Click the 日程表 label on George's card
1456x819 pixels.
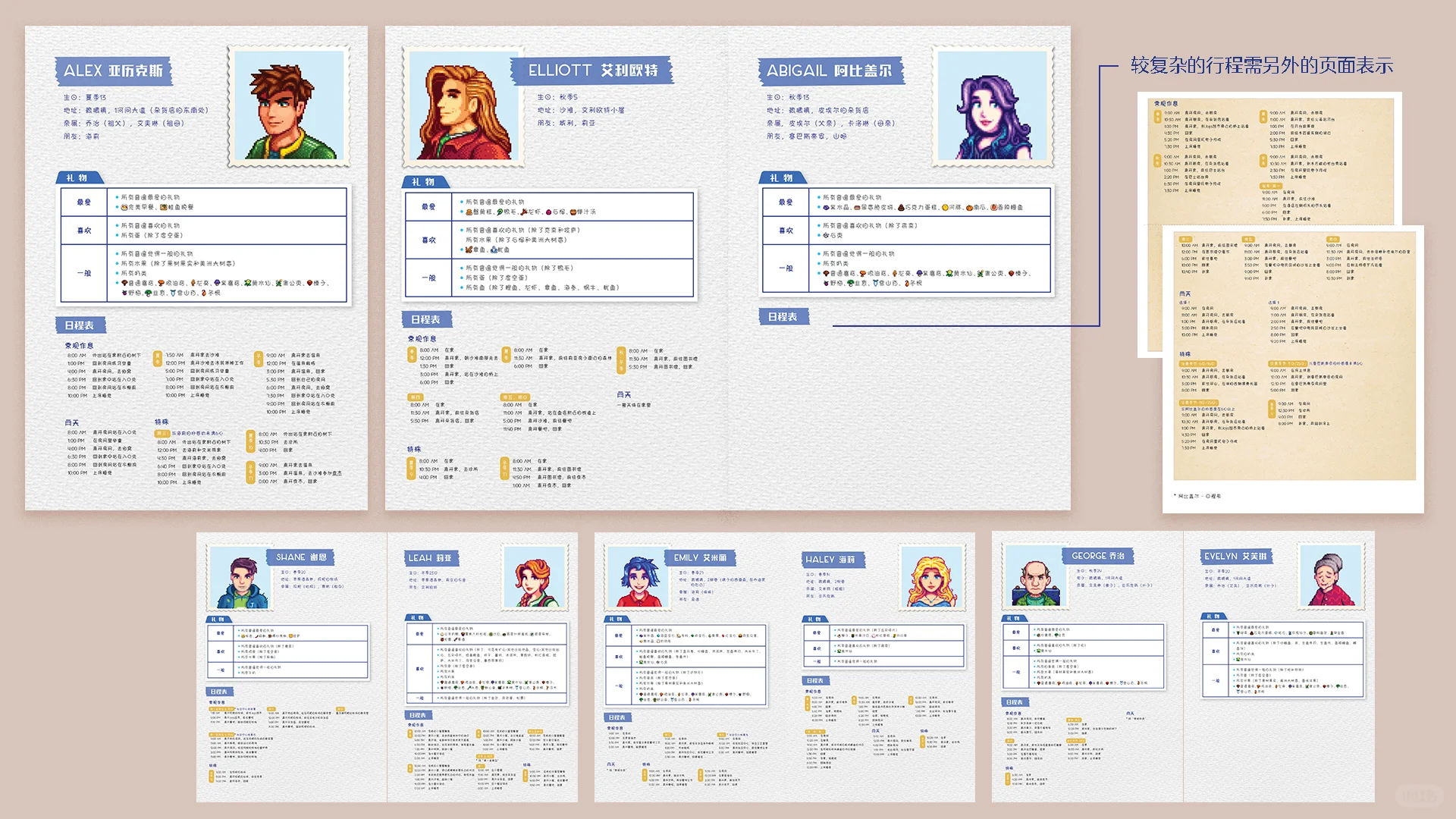[x=1015, y=702]
